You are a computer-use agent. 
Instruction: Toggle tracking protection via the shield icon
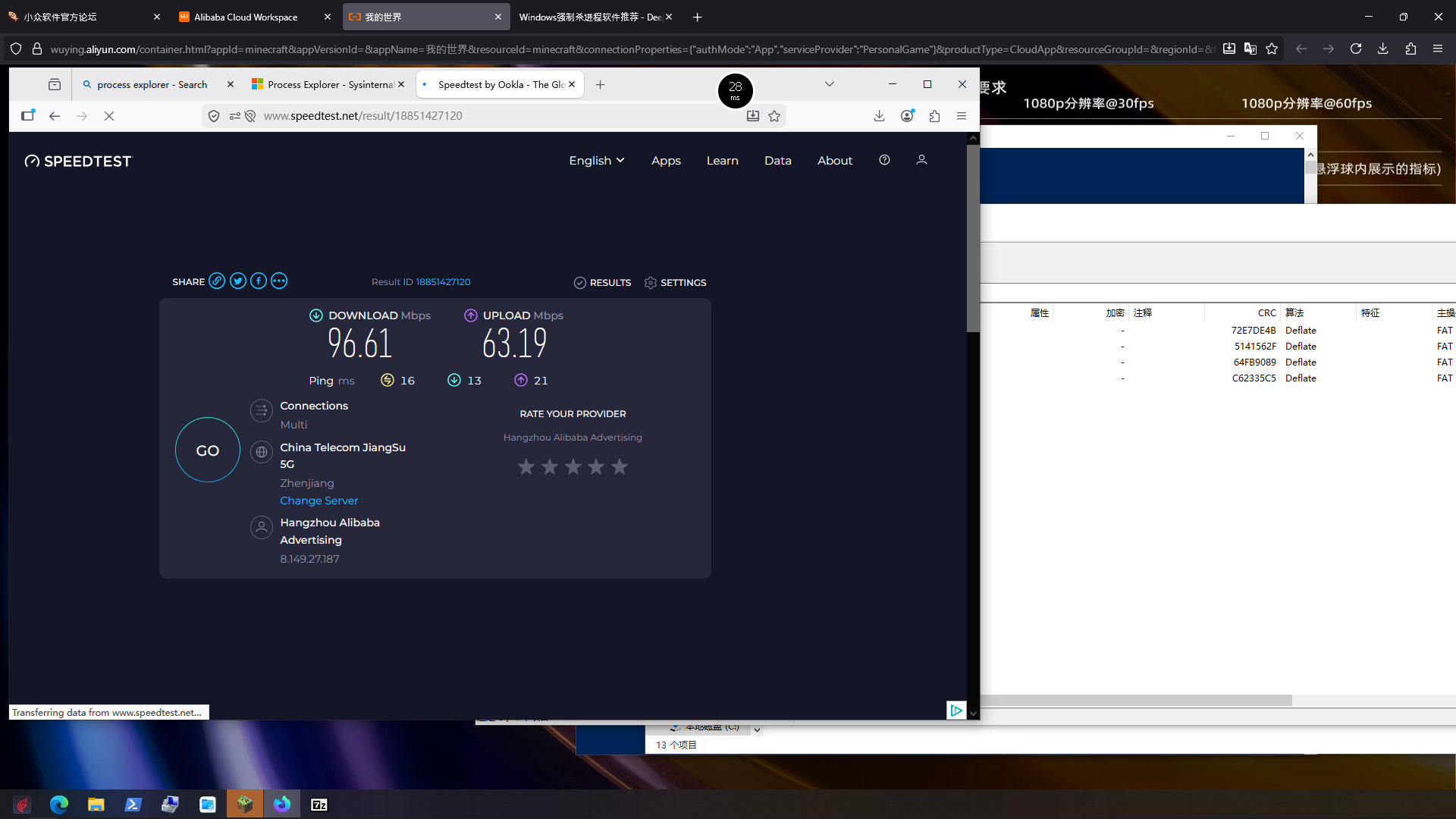coord(214,115)
